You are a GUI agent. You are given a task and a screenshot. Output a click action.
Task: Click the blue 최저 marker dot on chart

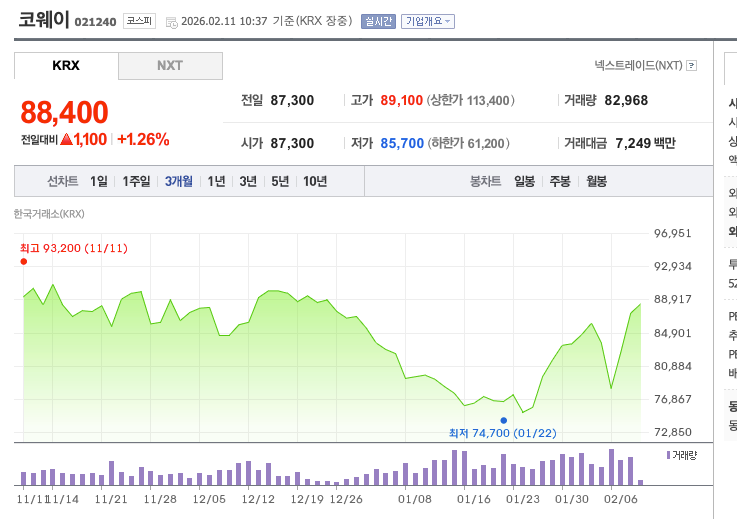click(504, 420)
